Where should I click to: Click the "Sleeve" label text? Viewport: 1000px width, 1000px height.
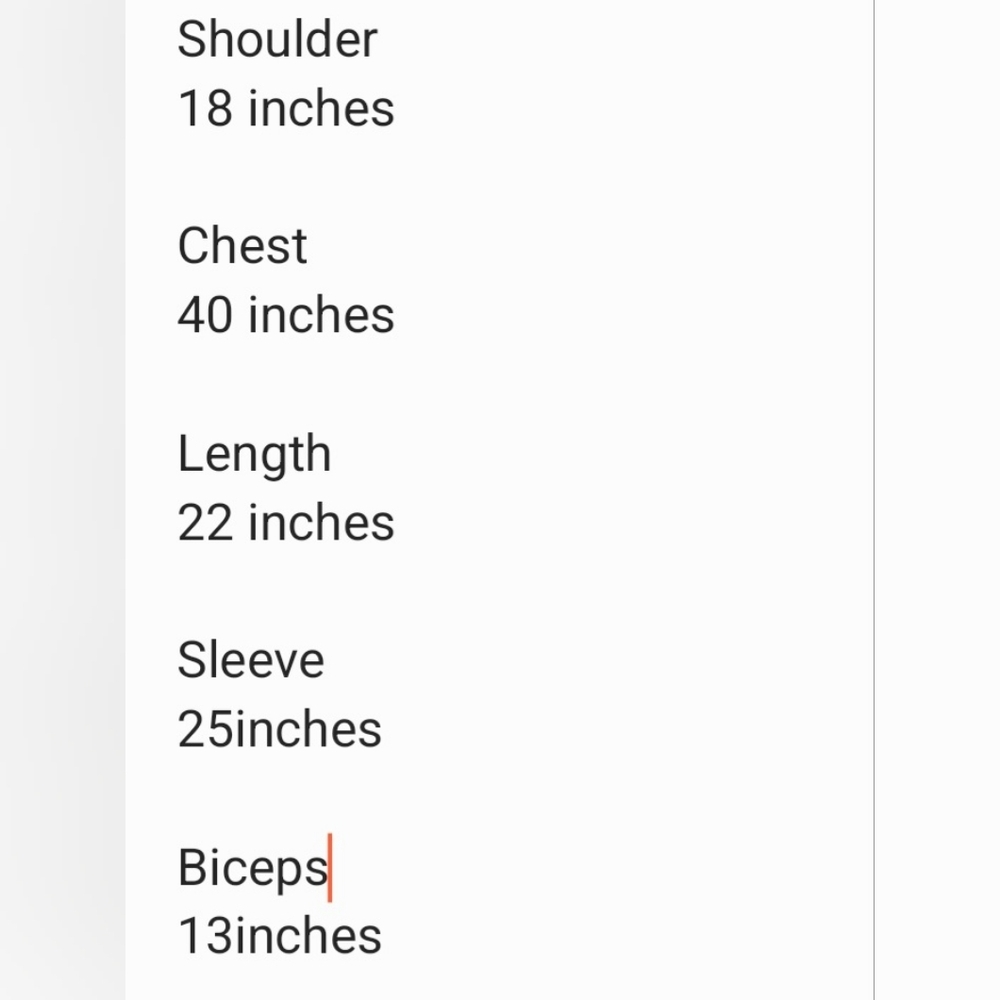click(251, 660)
